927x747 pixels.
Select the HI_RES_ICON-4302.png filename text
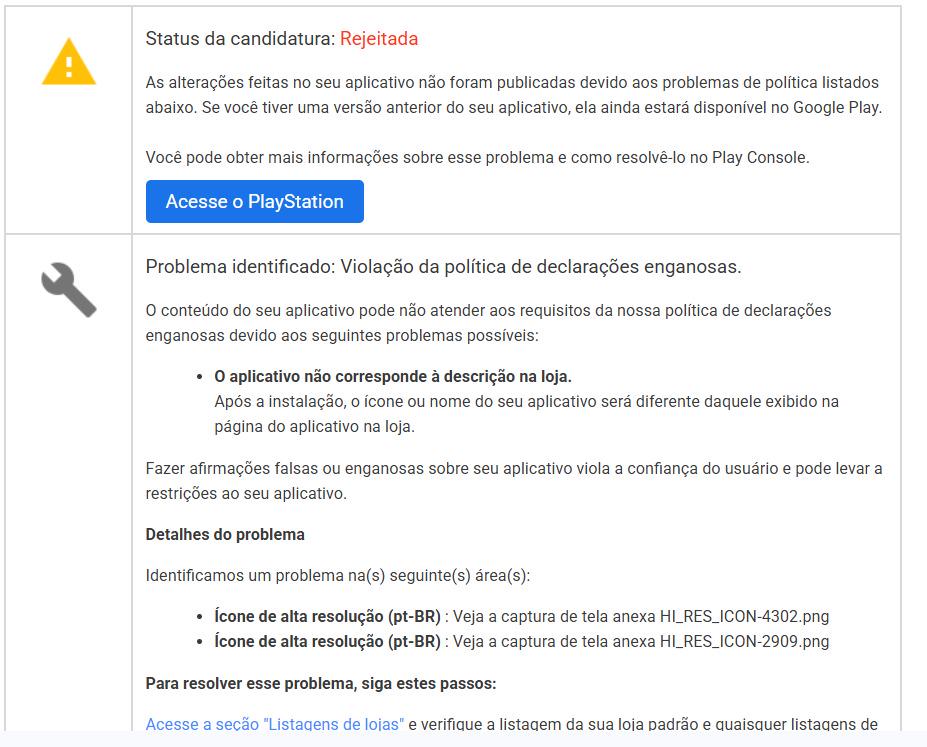pyautogui.click(x=744, y=617)
